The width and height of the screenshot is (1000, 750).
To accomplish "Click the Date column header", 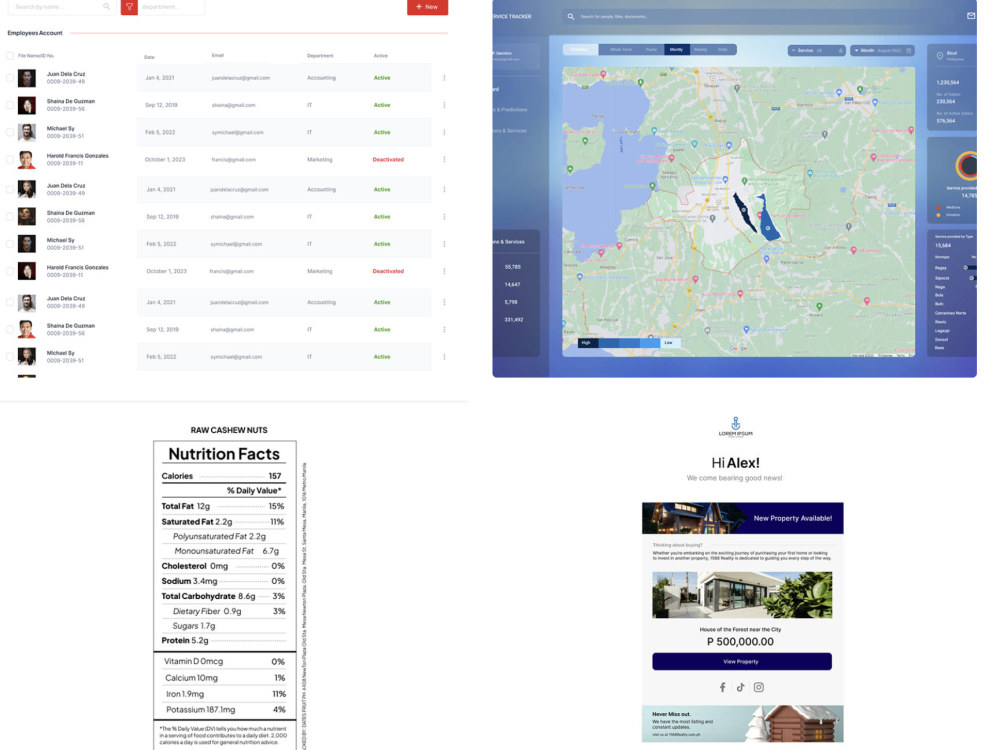I will click(149, 57).
